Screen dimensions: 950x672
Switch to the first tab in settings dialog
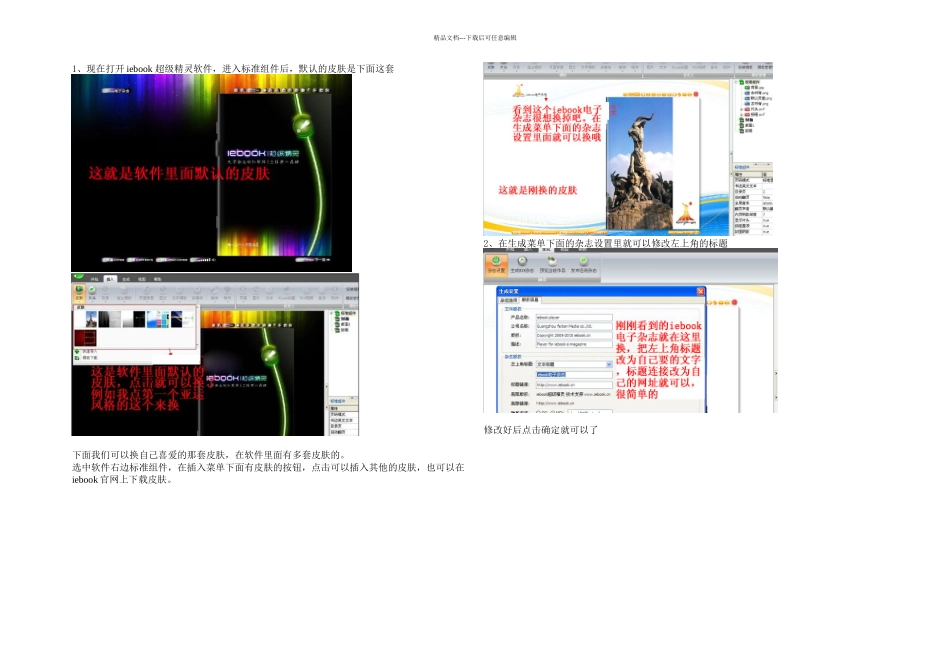tap(508, 300)
